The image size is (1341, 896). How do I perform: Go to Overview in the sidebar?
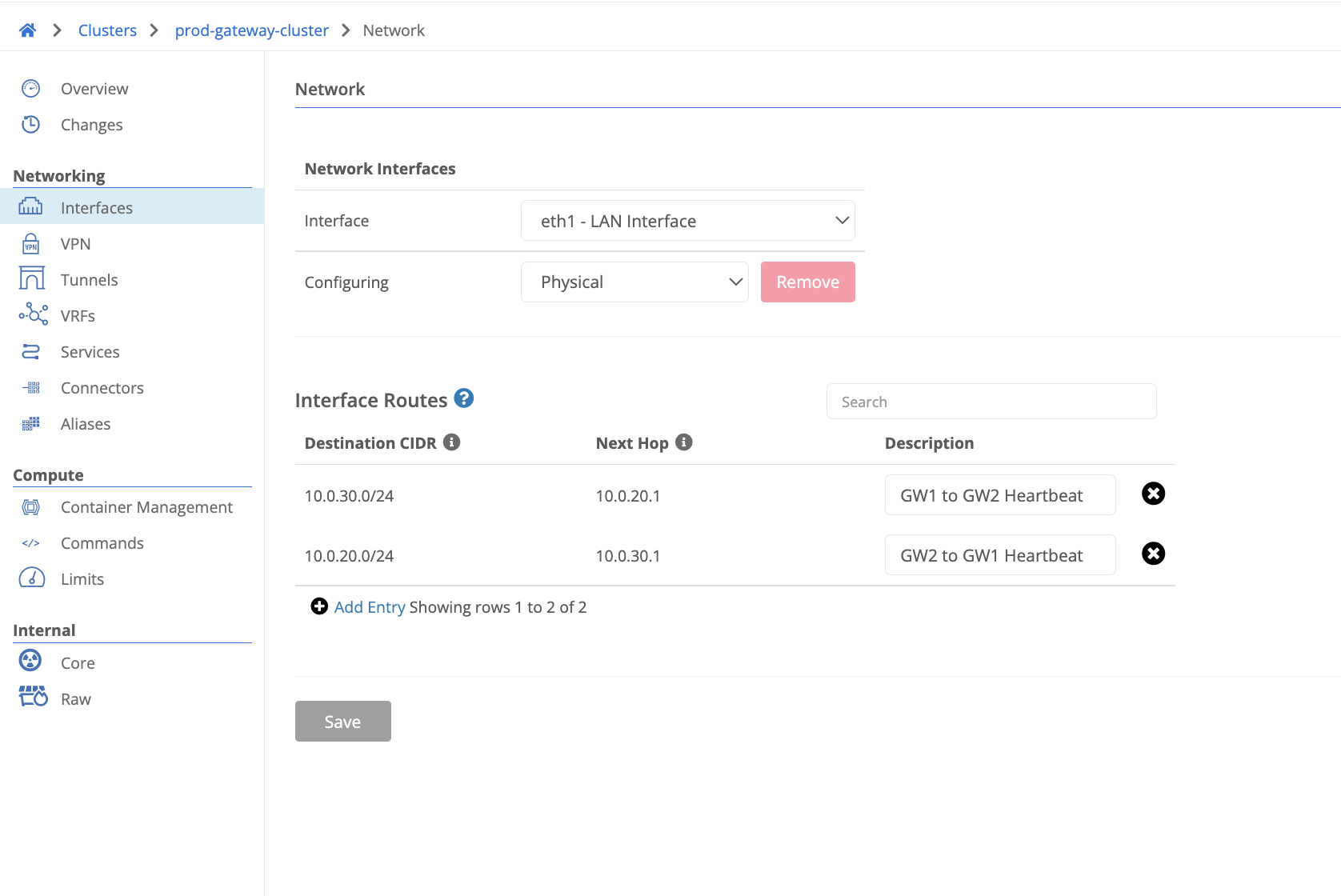click(94, 89)
